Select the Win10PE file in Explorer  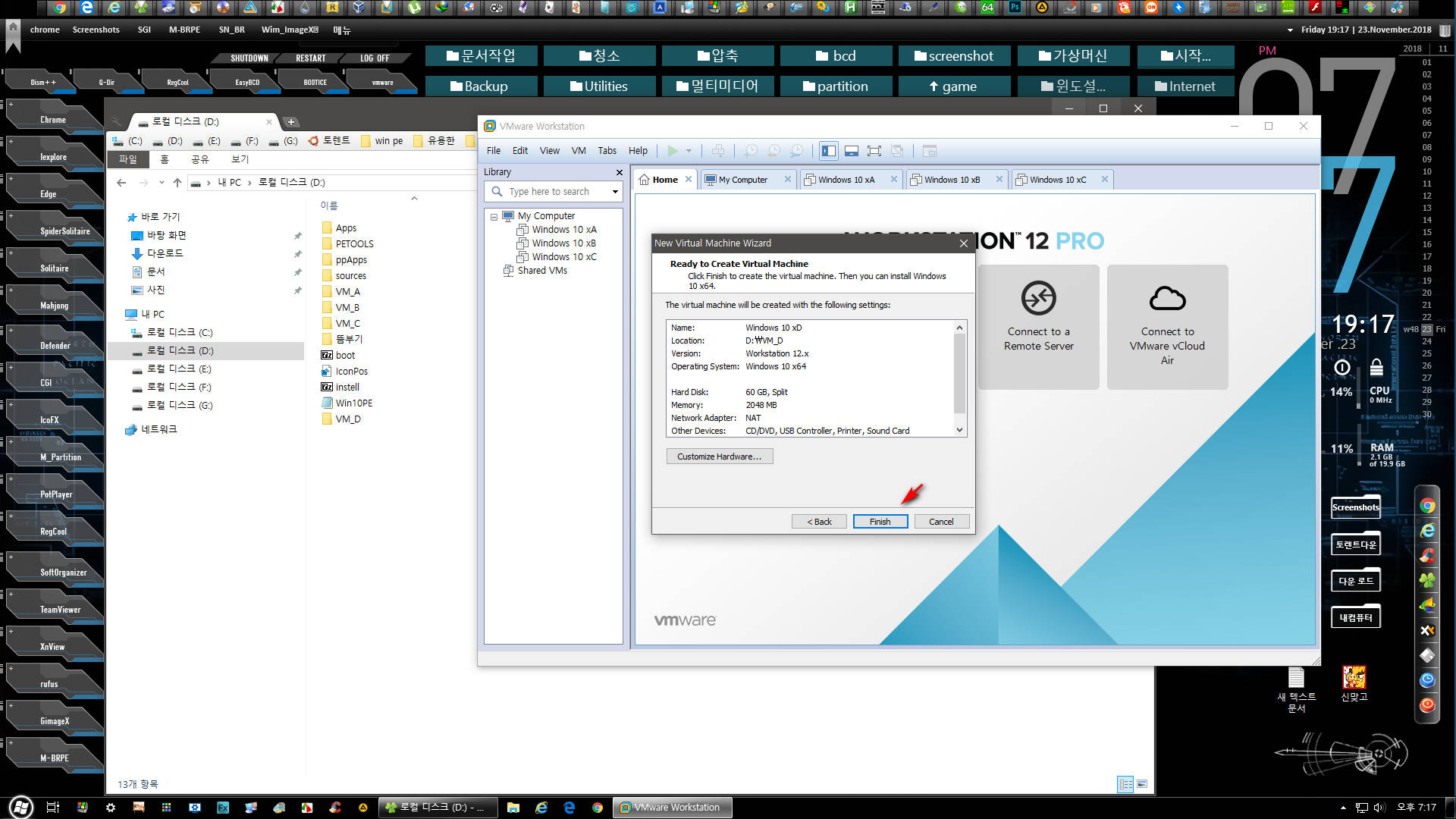tap(353, 403)
